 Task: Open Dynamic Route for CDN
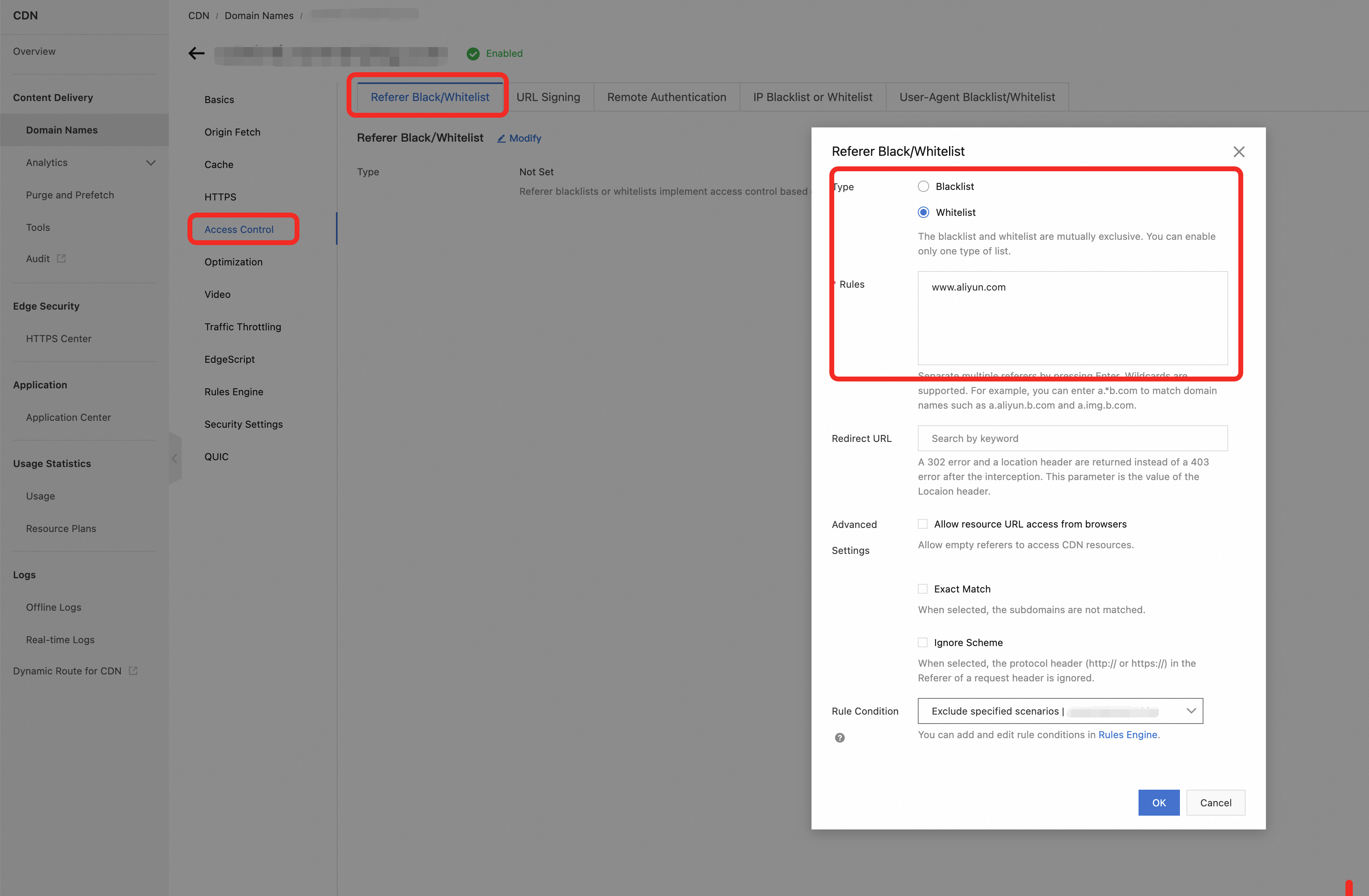pos(67,672)
